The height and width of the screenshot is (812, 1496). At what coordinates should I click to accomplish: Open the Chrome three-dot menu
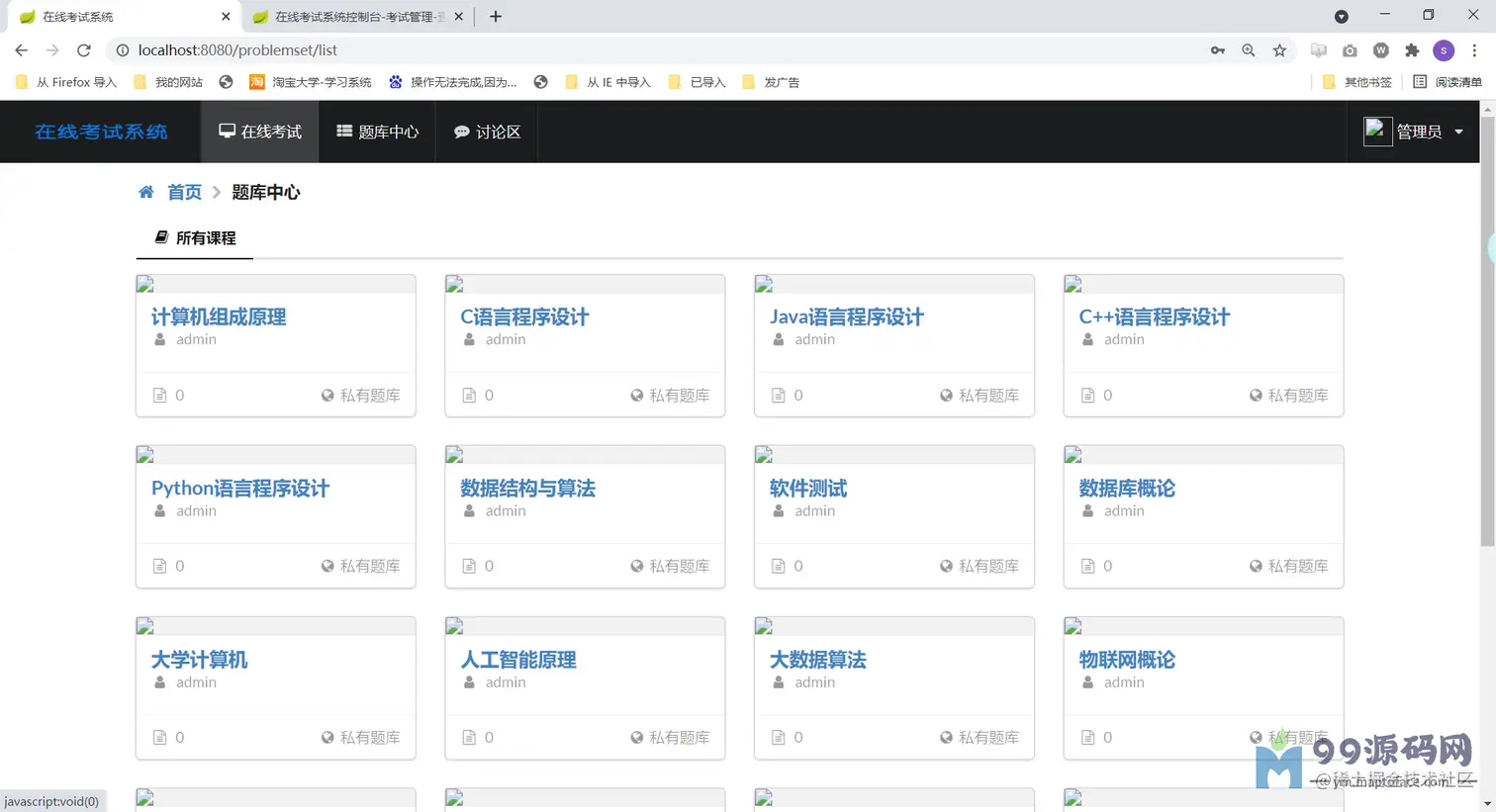(1474, 49)
